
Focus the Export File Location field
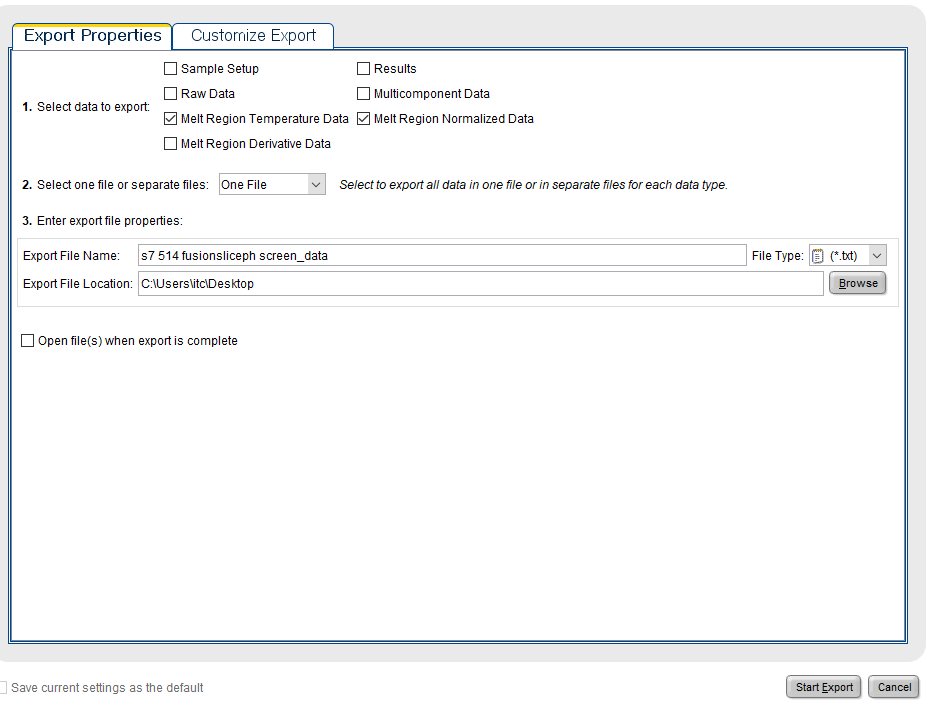tap(480, 284)
